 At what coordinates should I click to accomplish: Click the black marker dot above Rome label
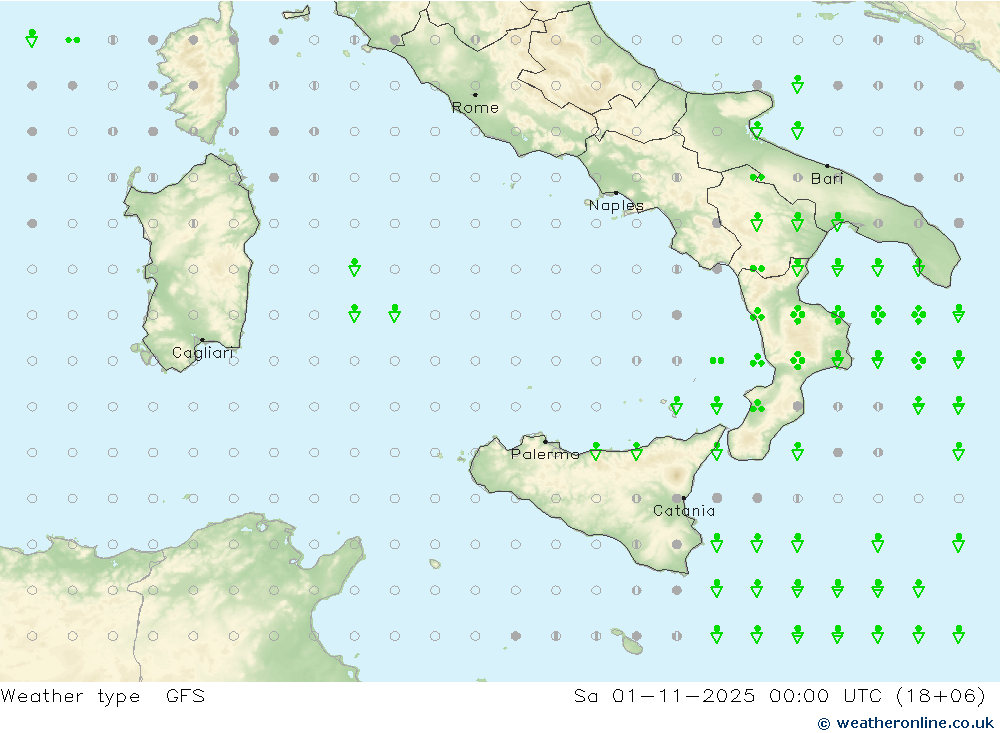(475, 95)
